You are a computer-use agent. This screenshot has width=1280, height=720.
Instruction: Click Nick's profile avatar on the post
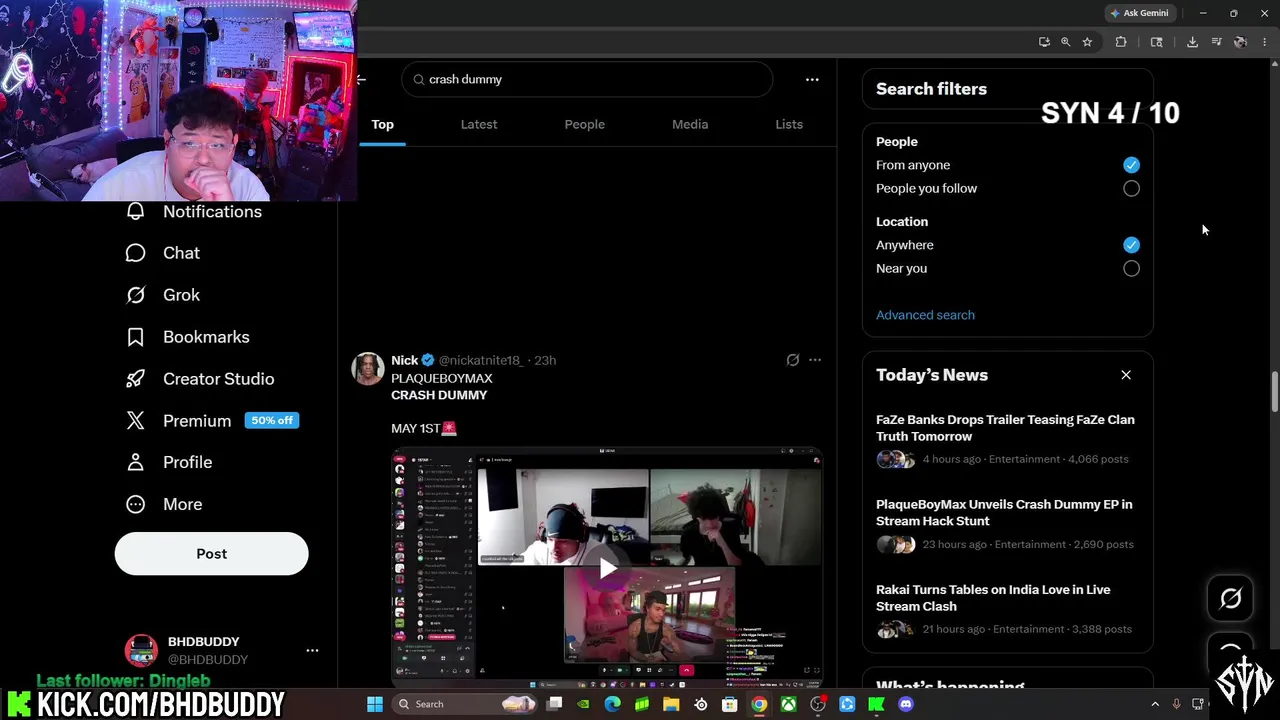click(368, 368)
